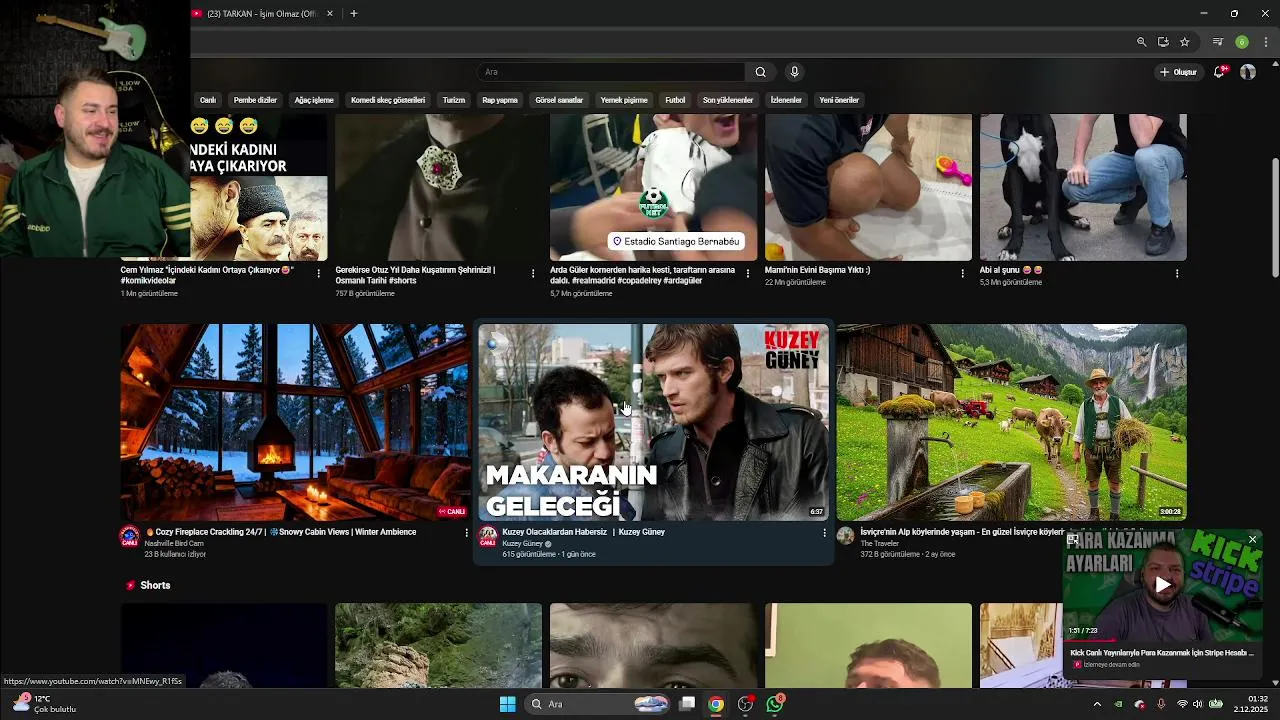Show hidden tray icons chevron
1280x720 pixels.
tap(1097, 704)
